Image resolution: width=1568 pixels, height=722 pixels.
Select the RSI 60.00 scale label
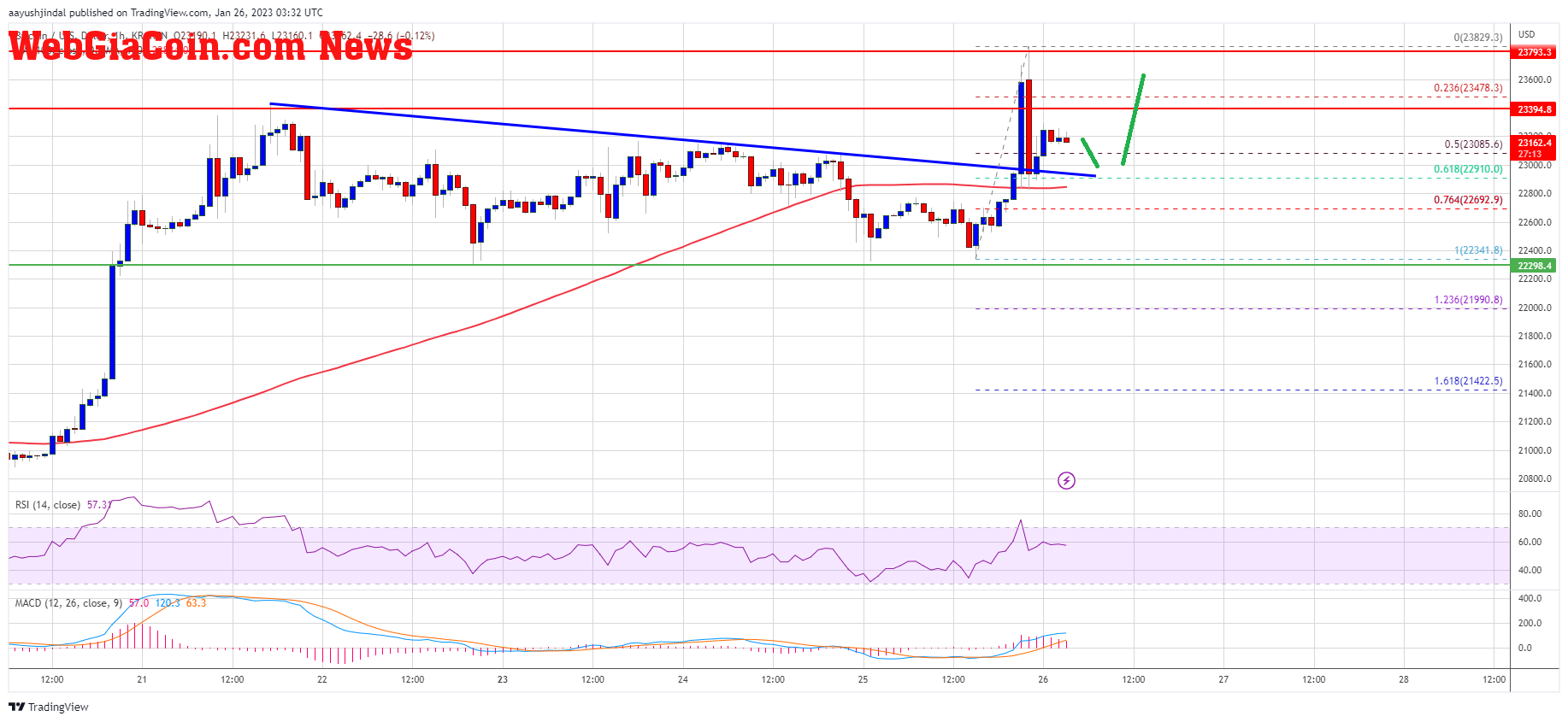click(1530, 542)
